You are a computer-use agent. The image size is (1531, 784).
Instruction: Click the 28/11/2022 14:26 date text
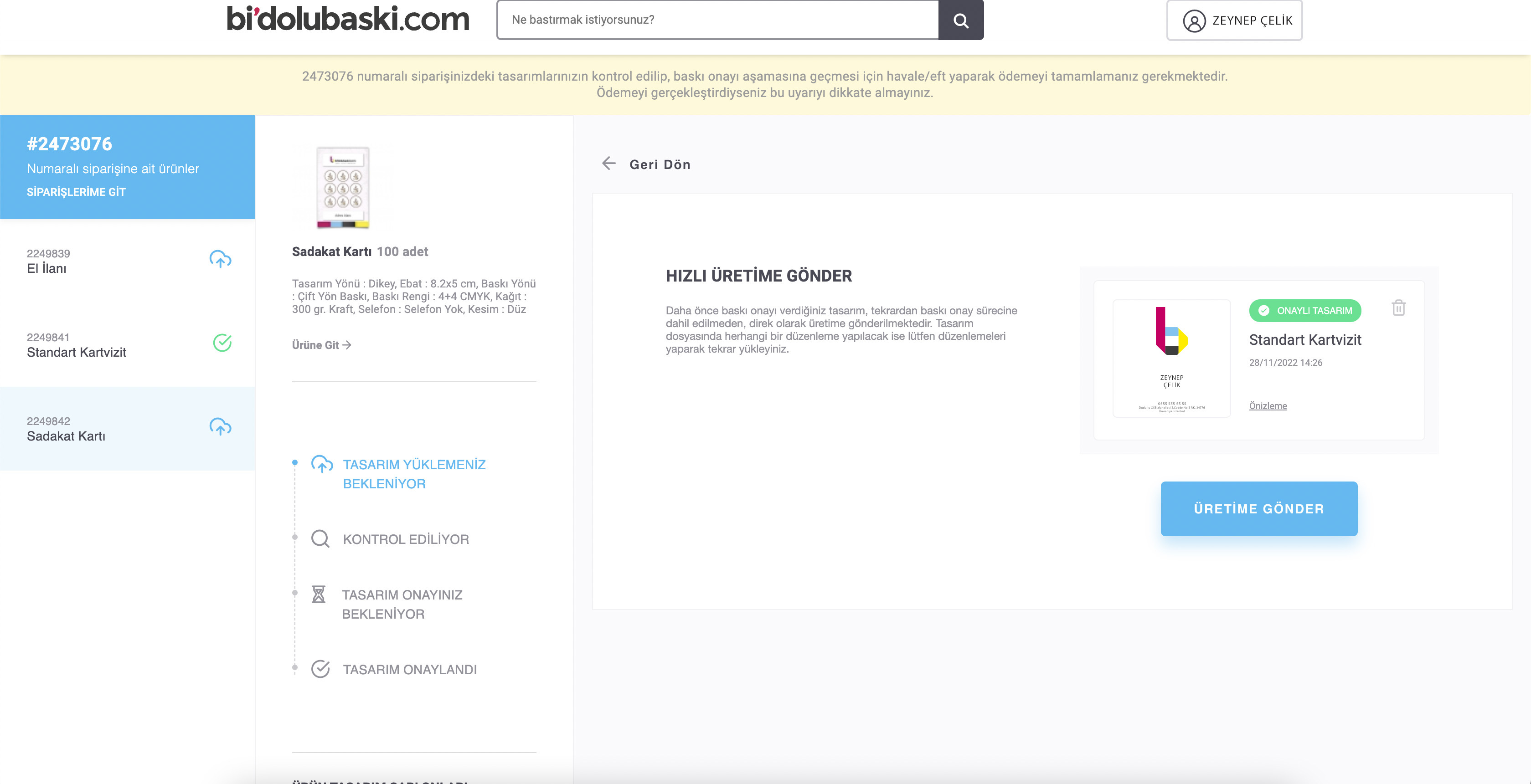pos(1285,362)
